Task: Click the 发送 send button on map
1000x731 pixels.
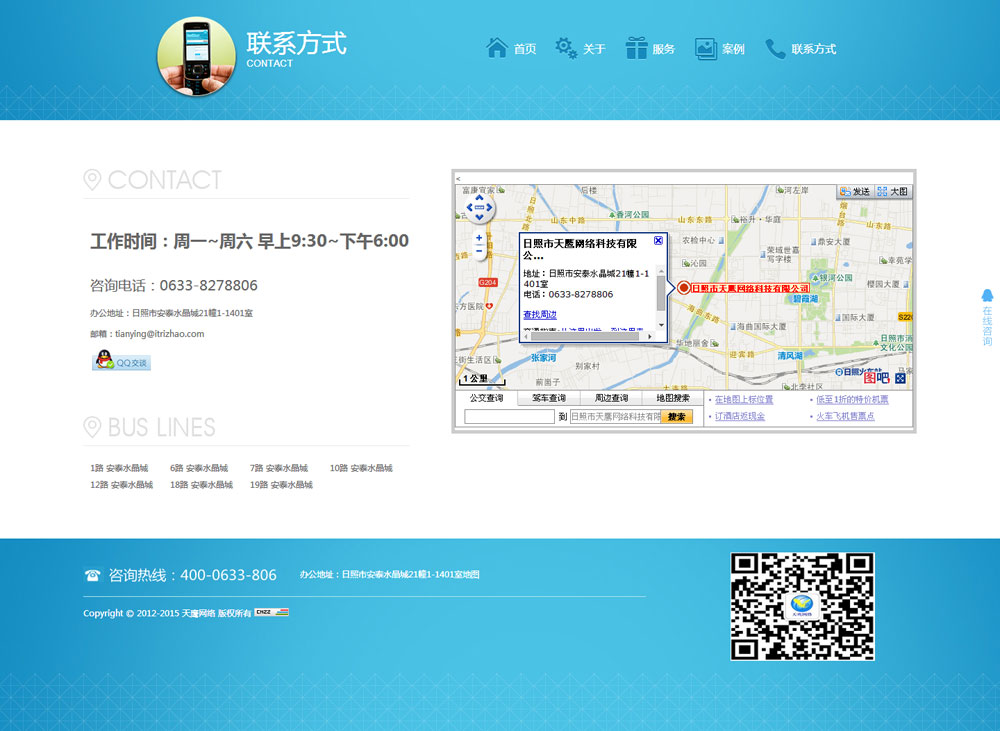Action: [x=855, y=191]
